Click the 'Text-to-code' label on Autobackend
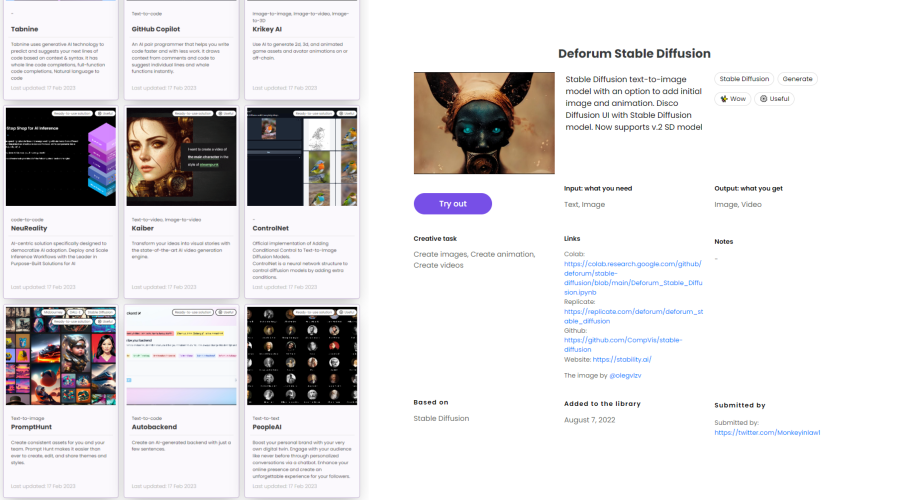Screen dimensions: 898x500 coord(147,418)
